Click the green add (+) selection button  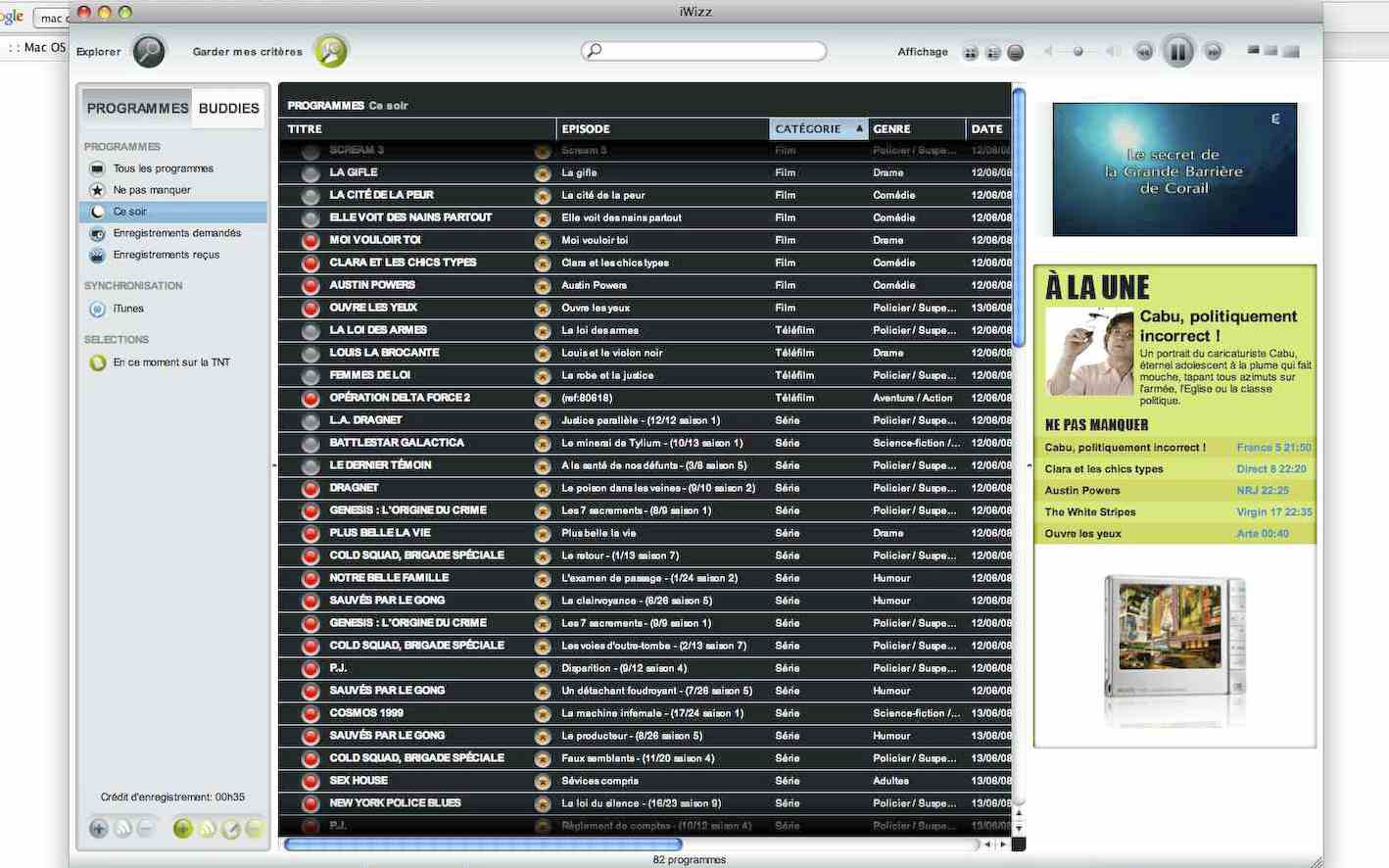183,829
